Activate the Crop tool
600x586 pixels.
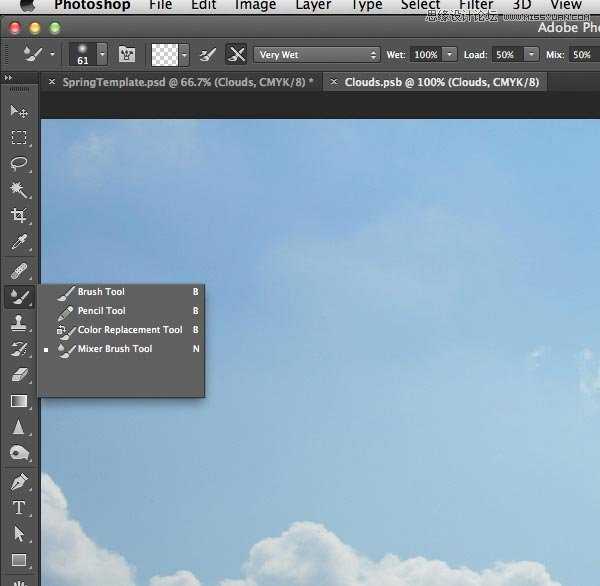point(19,216)
